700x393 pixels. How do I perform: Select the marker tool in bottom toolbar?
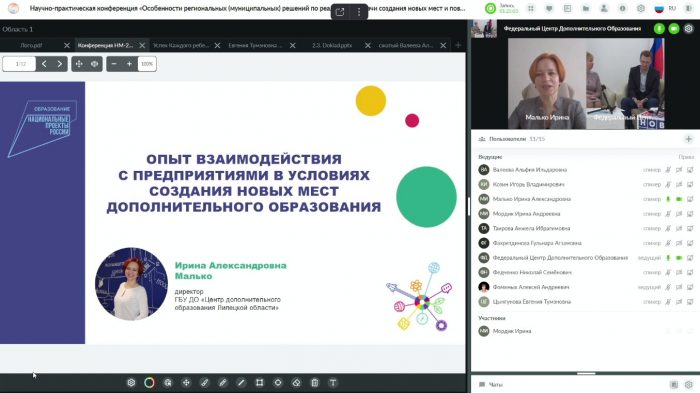coord(204,383)
